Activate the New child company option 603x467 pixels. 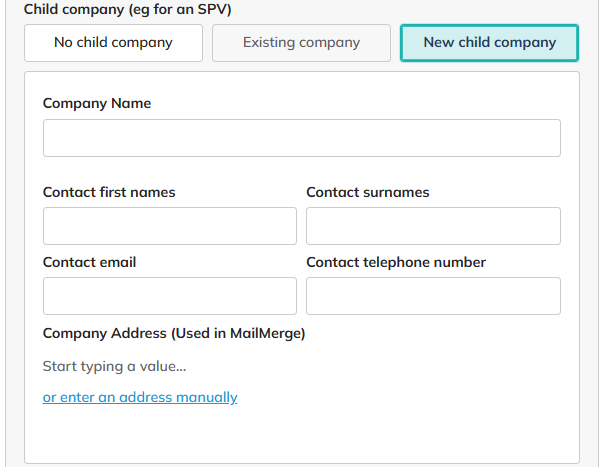(489, 43)
